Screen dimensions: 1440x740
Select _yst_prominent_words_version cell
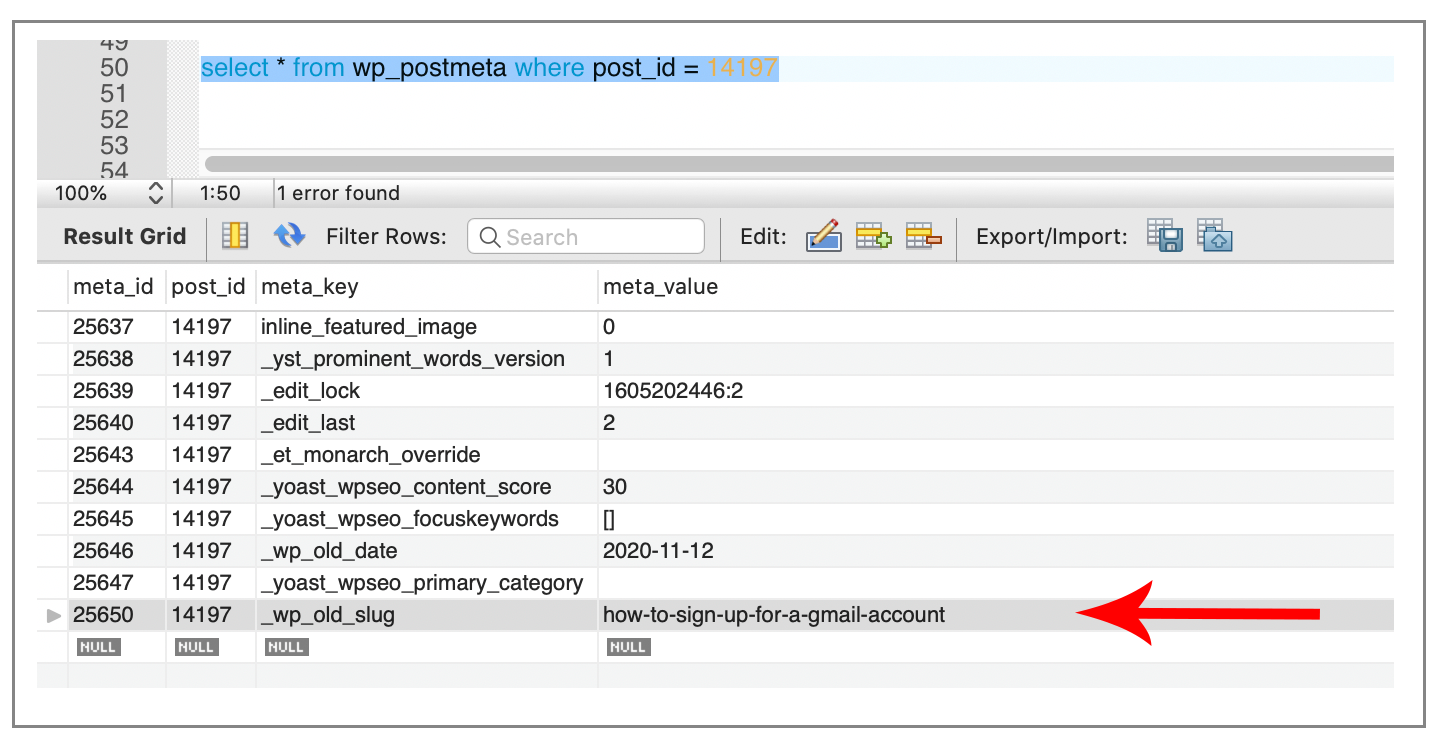point(426,359)
